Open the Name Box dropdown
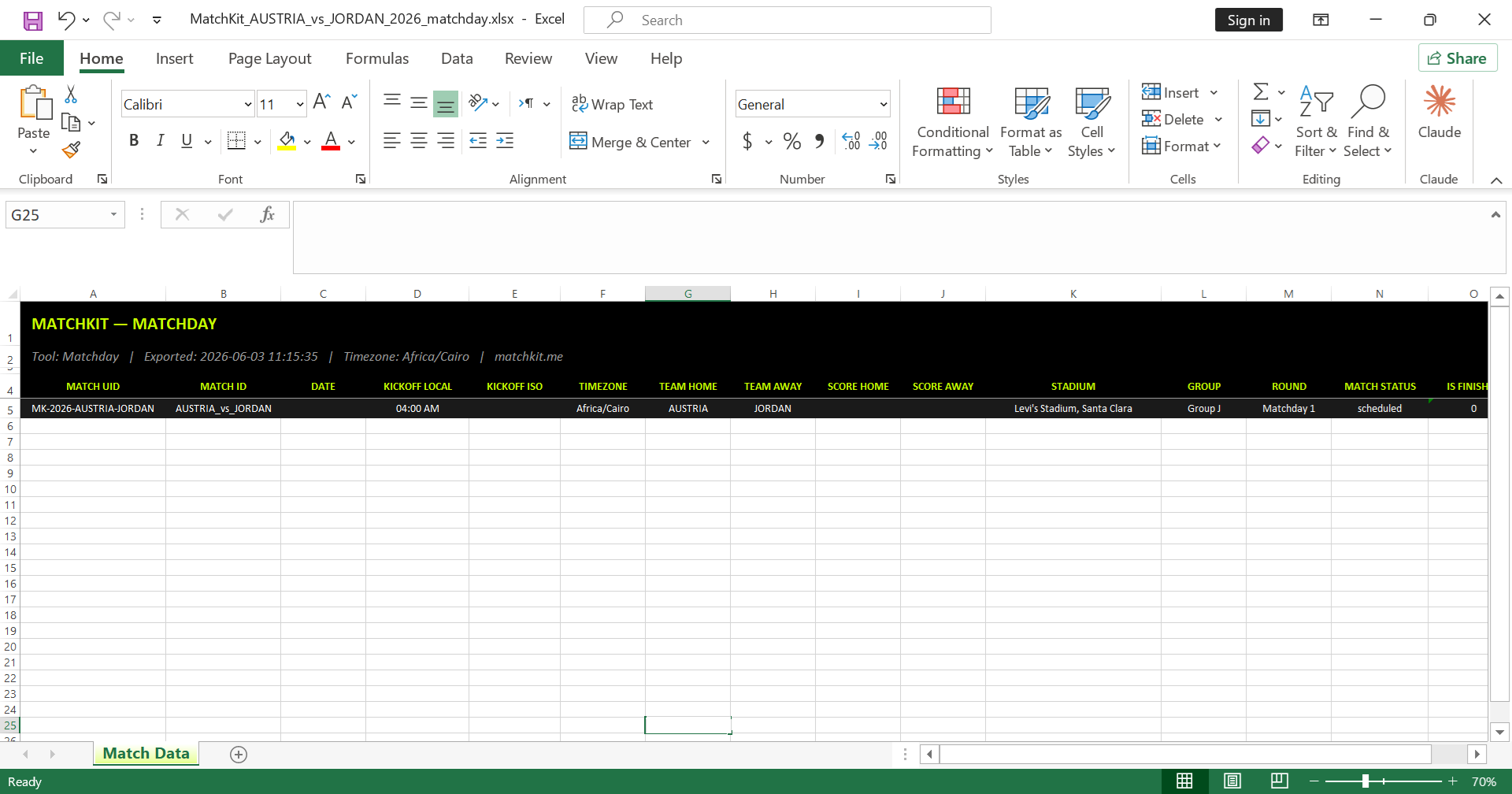 click(113, 214)
